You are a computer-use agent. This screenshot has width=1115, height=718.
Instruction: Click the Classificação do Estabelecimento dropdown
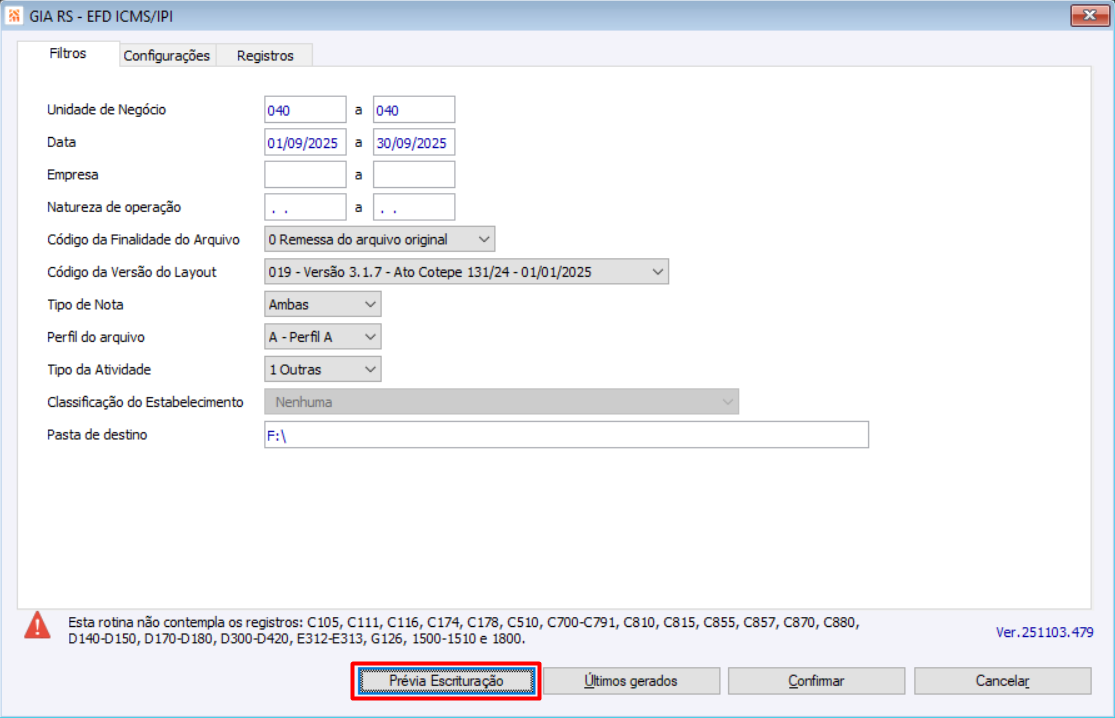tap(501, 402)
